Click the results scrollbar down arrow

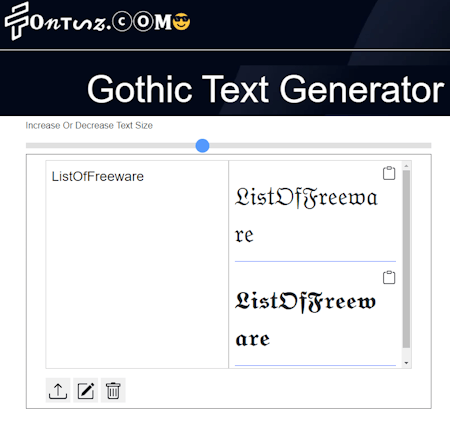406,363
